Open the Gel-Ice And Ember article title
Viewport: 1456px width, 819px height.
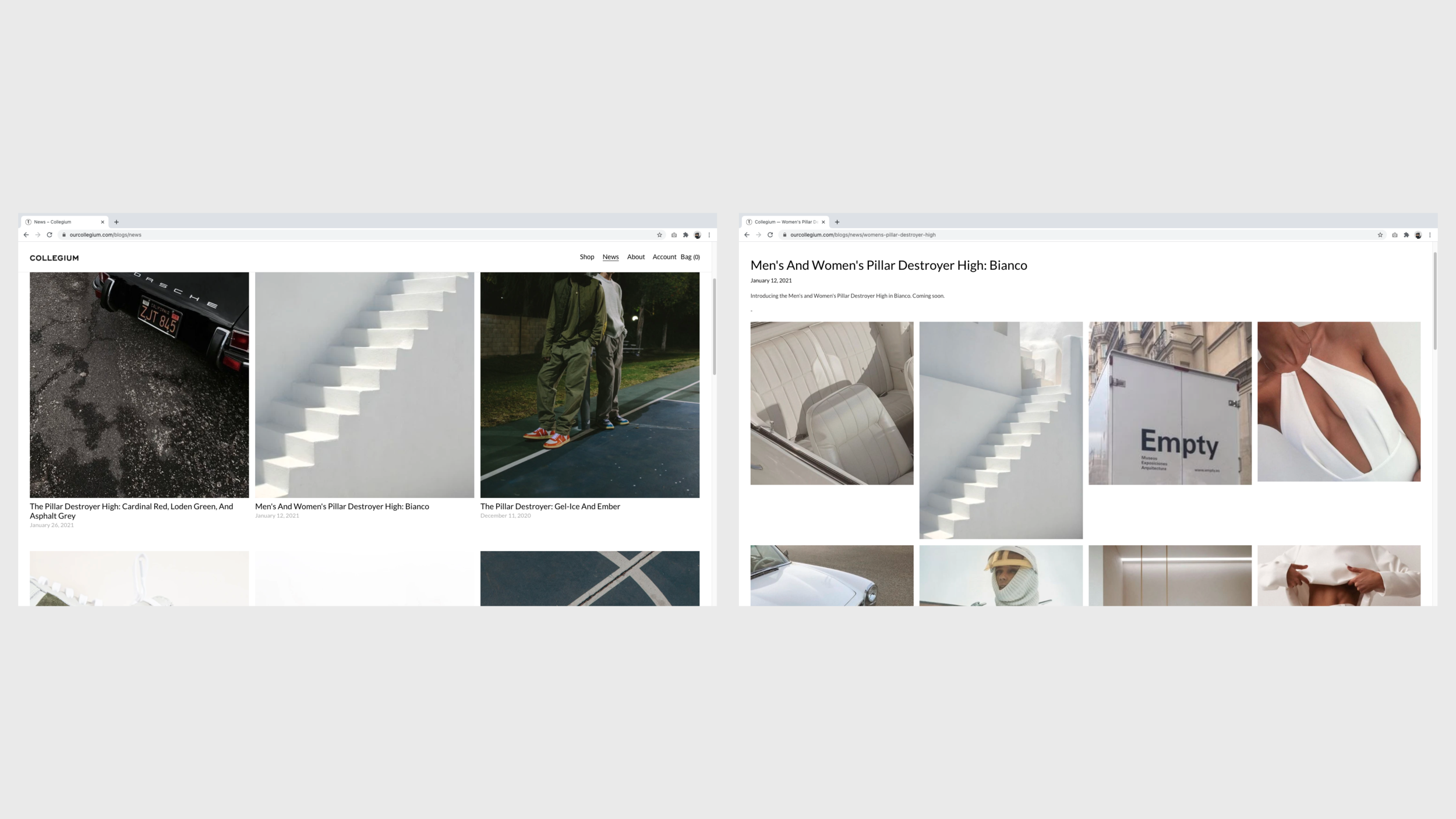click(x=550, y=506)
